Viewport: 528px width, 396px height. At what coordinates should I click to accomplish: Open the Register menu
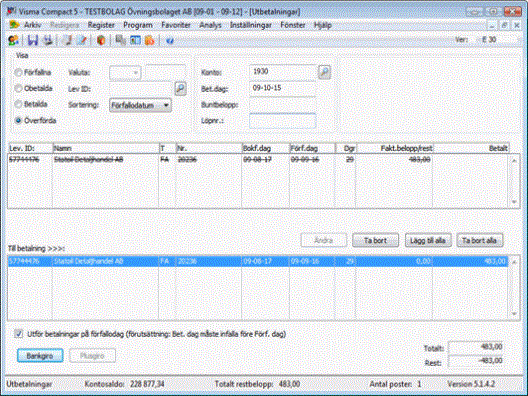pos(101,25)
